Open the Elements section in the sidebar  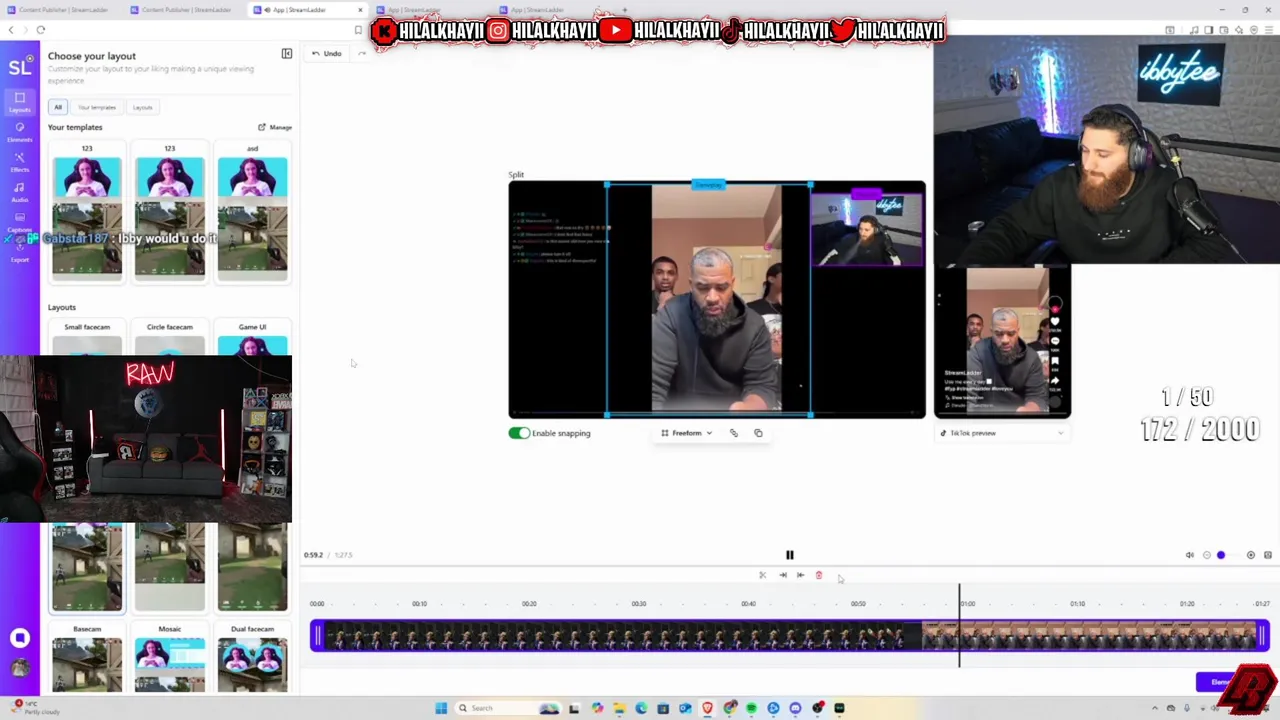pos(19,131)
